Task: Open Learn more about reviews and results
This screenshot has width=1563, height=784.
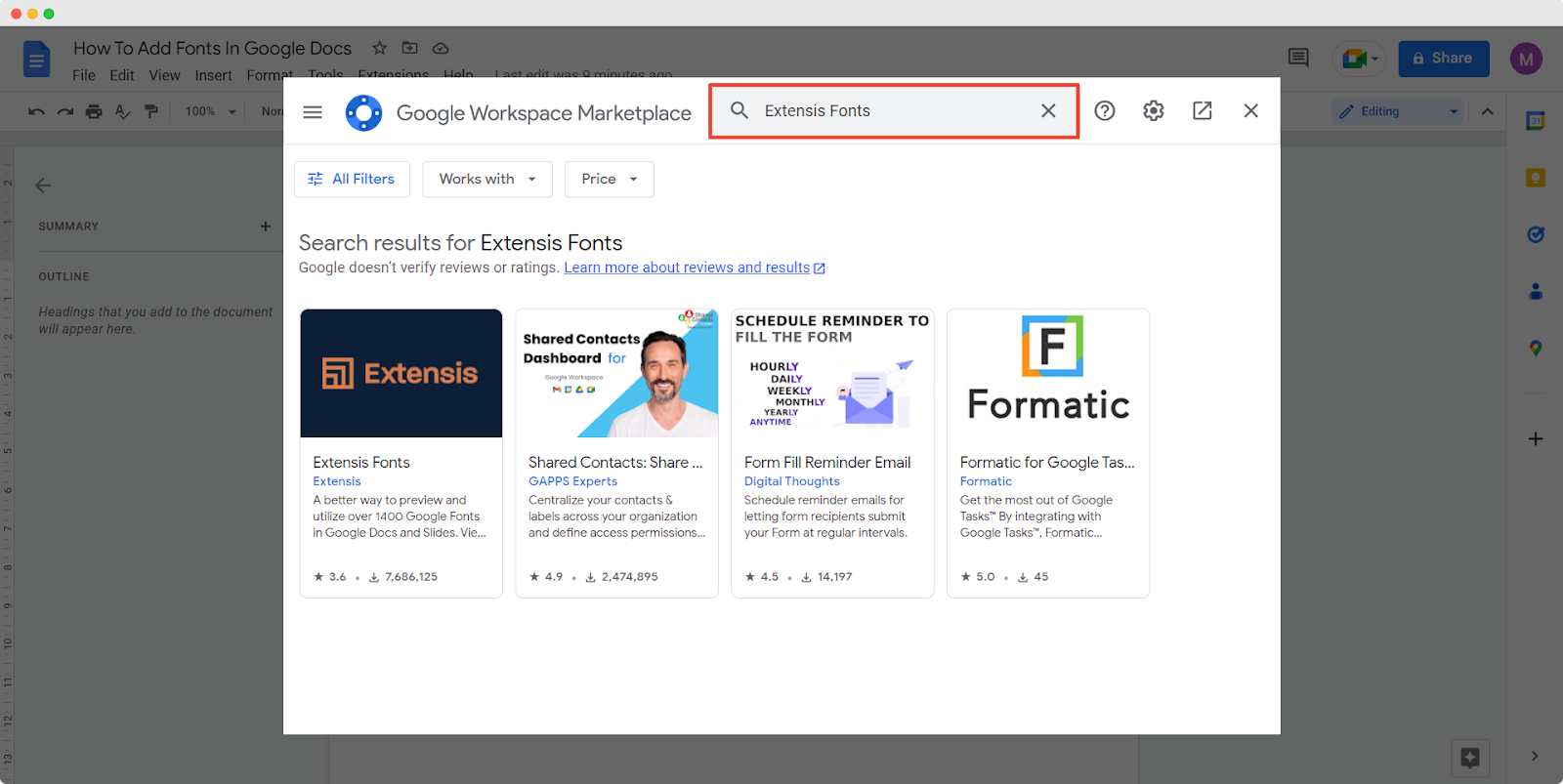Action: point(695,268)
